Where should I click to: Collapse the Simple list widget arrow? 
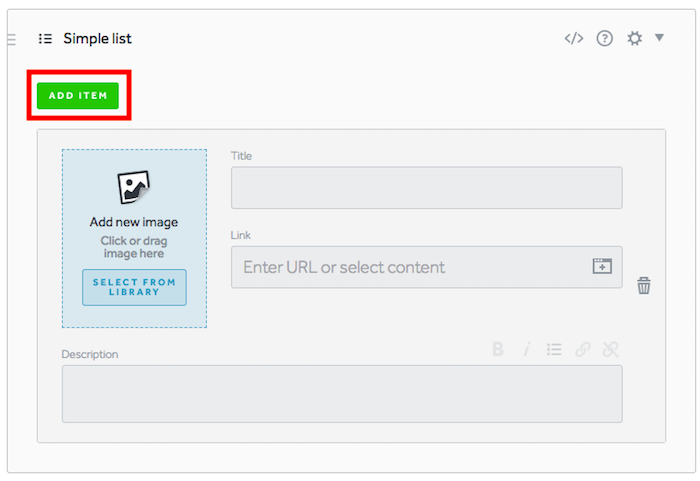659,38
